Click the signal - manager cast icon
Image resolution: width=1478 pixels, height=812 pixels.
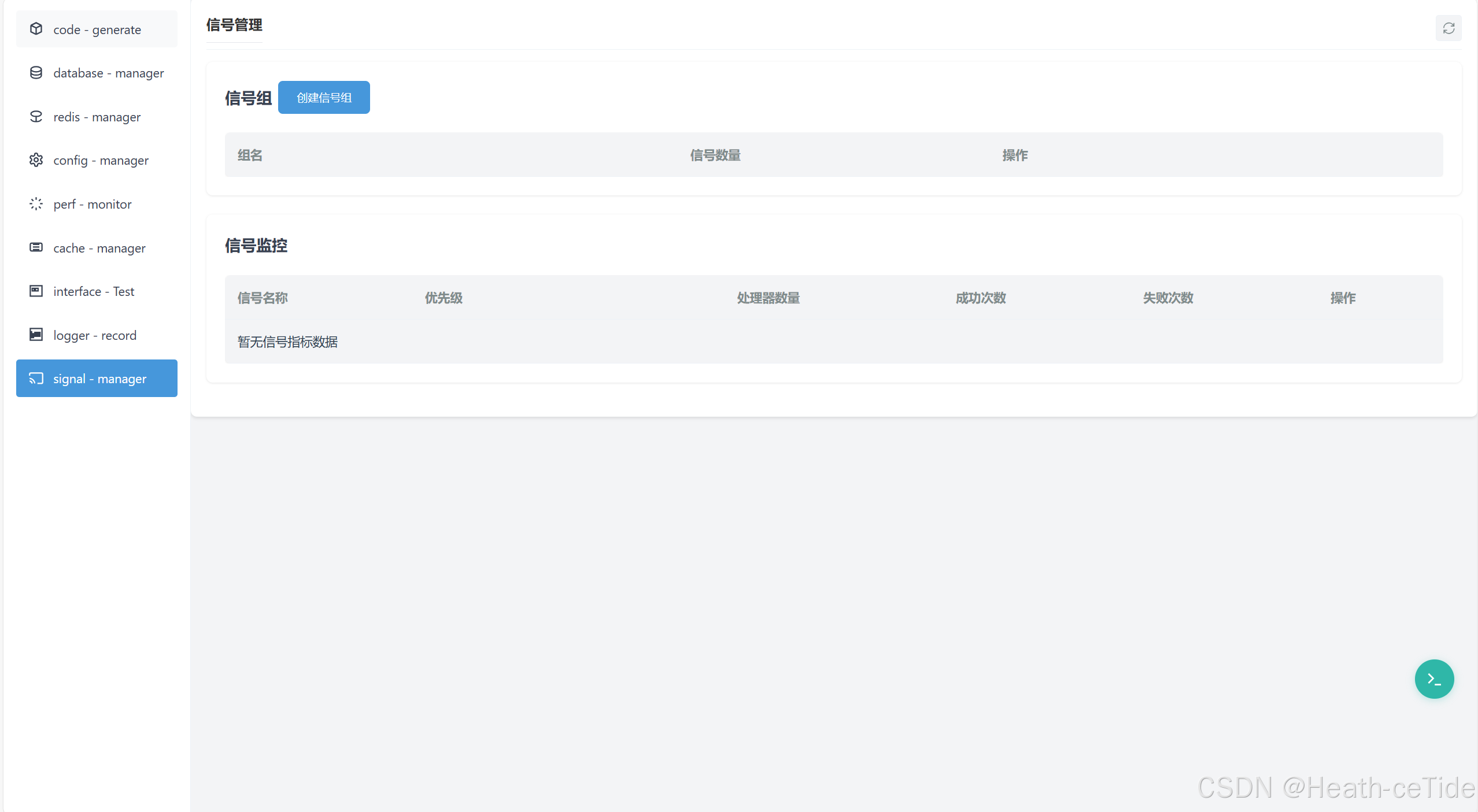click(36, 379)
